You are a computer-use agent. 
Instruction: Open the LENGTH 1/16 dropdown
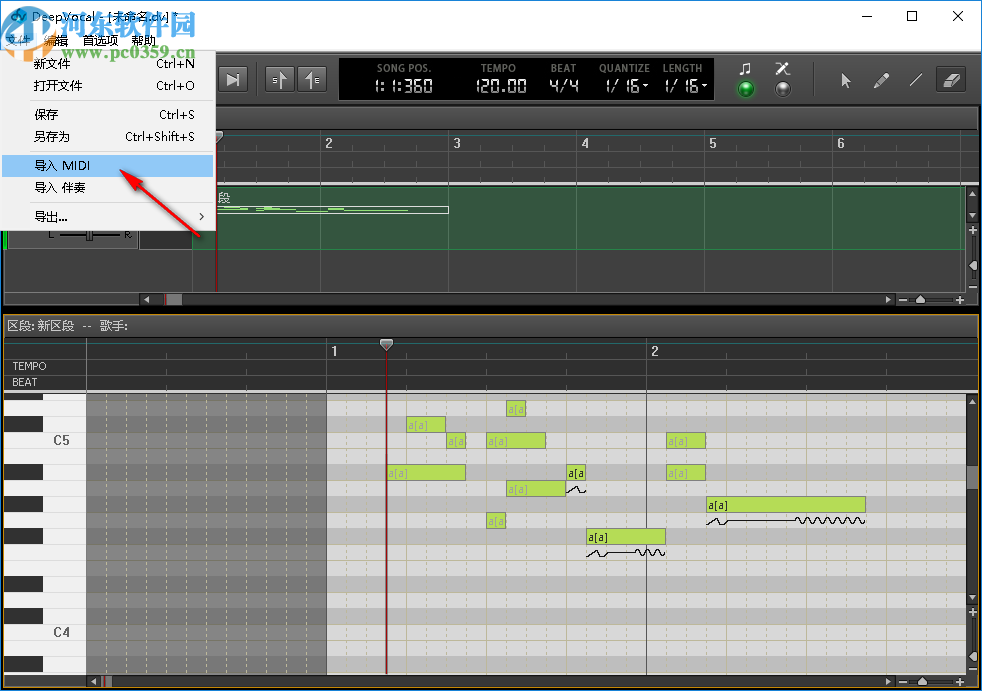pos(682,85)
